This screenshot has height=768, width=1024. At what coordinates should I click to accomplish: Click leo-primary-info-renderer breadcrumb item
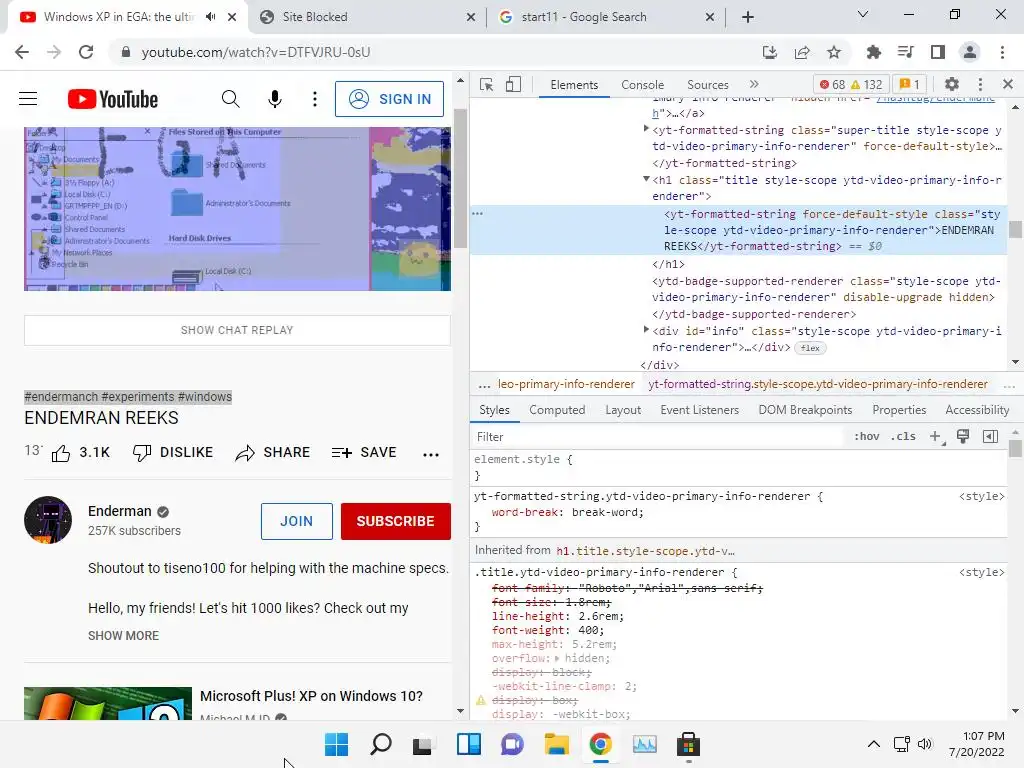coord(566,384)
